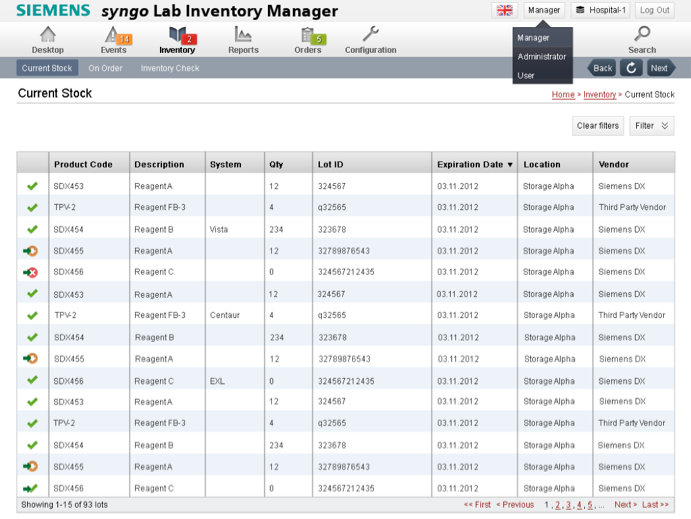The height and width of the screenshot is (519, 691).
Task: Sort by Expiration Date column arrow
Action: [510, 165]
